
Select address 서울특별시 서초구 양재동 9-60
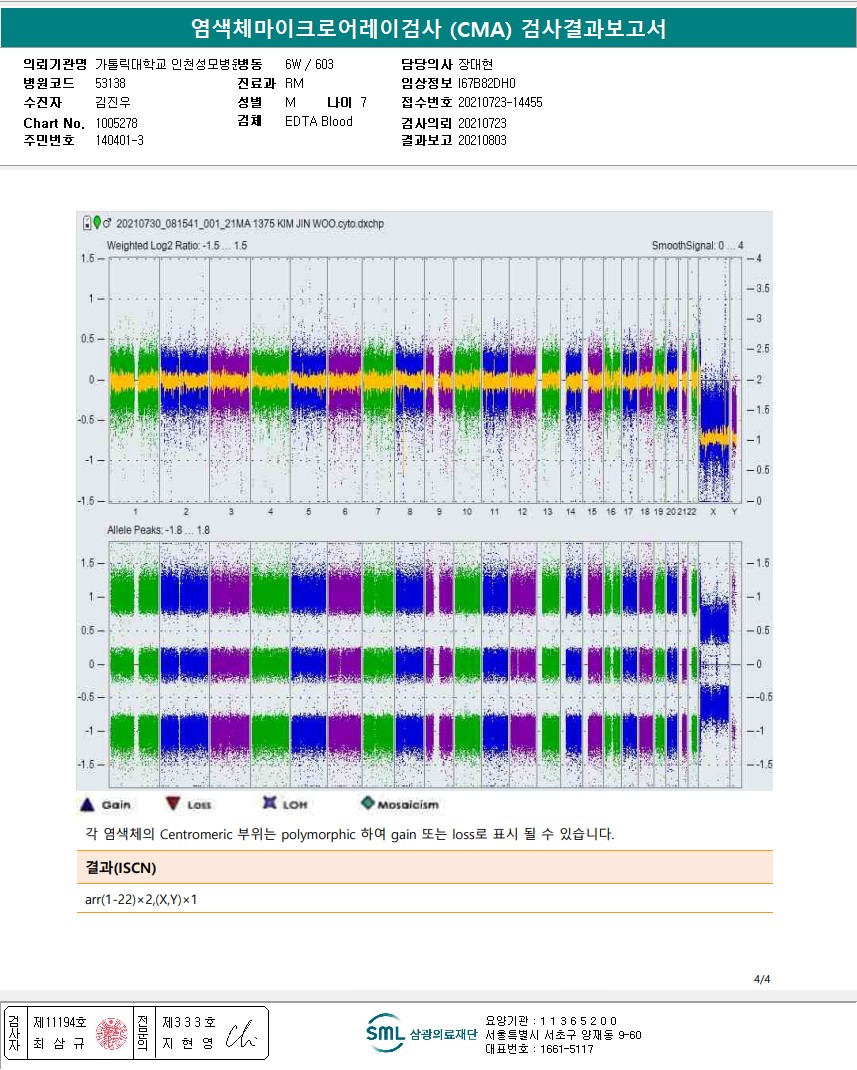564,1035
